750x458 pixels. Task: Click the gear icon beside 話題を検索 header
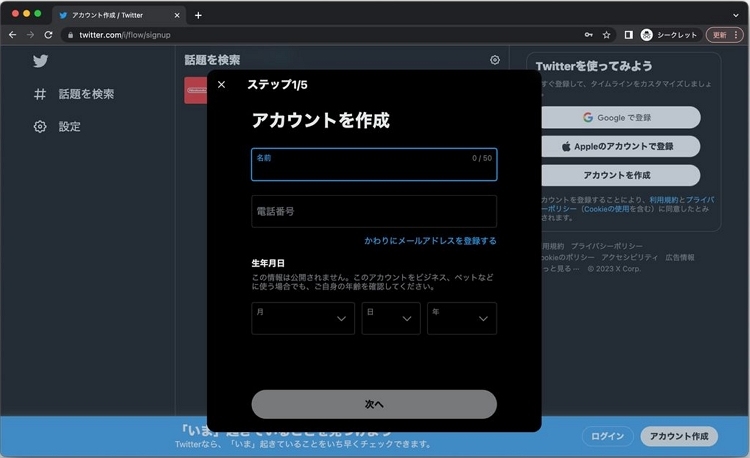click(495, 60)
